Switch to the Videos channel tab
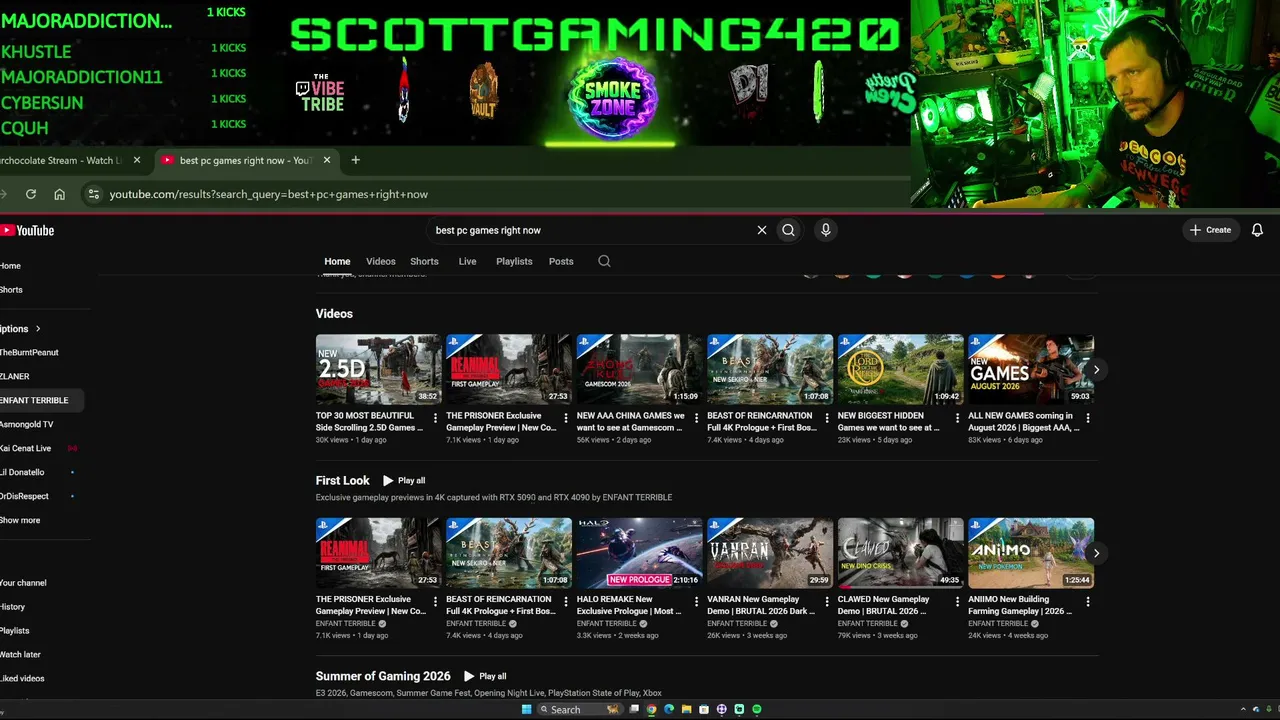1280x720 pixels. (381, 261)
